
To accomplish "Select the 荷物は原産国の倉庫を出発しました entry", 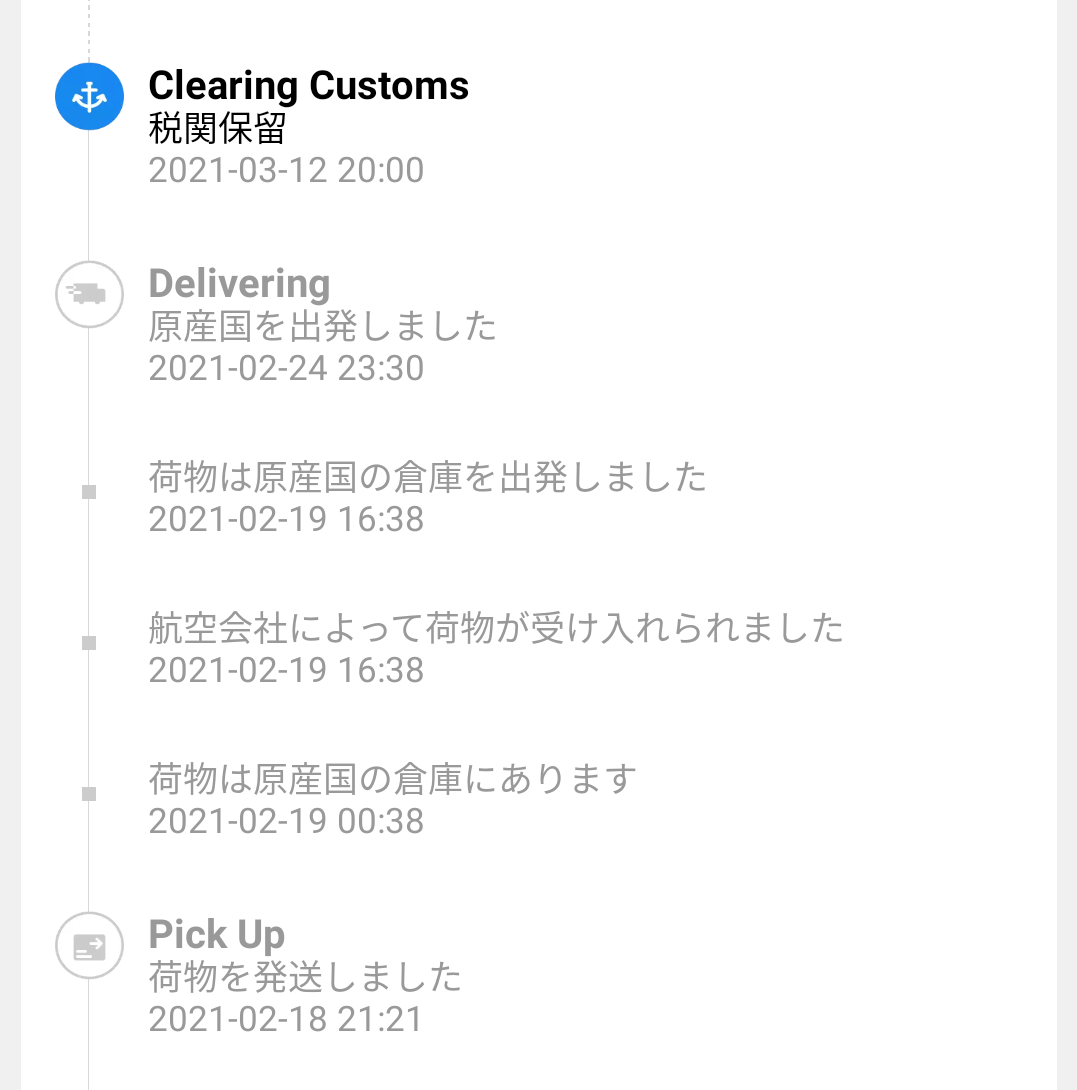I will point(427,477).
